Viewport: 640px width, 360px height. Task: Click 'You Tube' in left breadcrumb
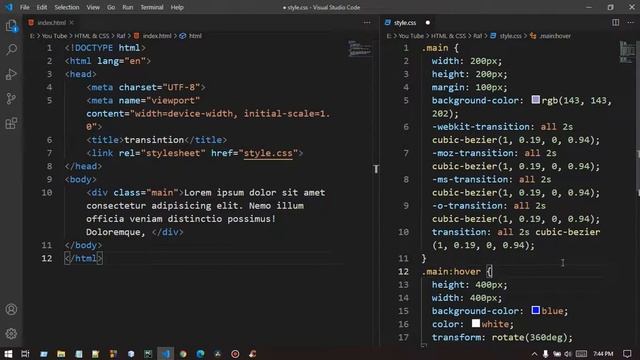54,36
